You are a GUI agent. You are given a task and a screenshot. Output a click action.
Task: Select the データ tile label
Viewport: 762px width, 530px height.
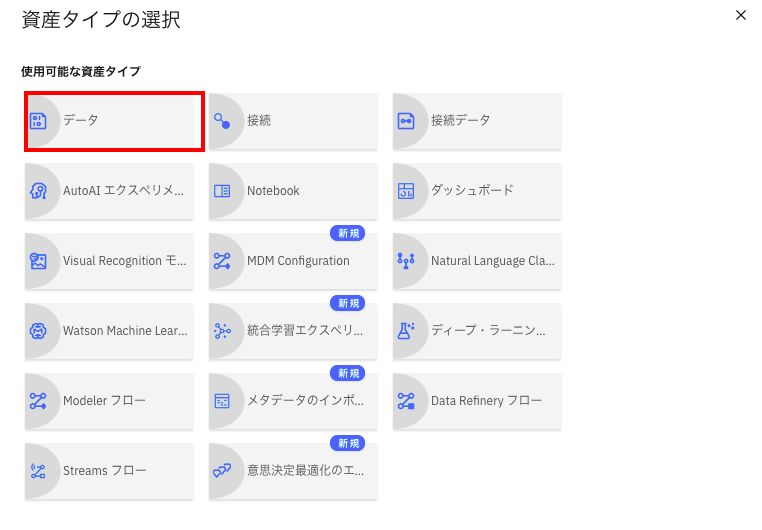(x=81, y=120)
